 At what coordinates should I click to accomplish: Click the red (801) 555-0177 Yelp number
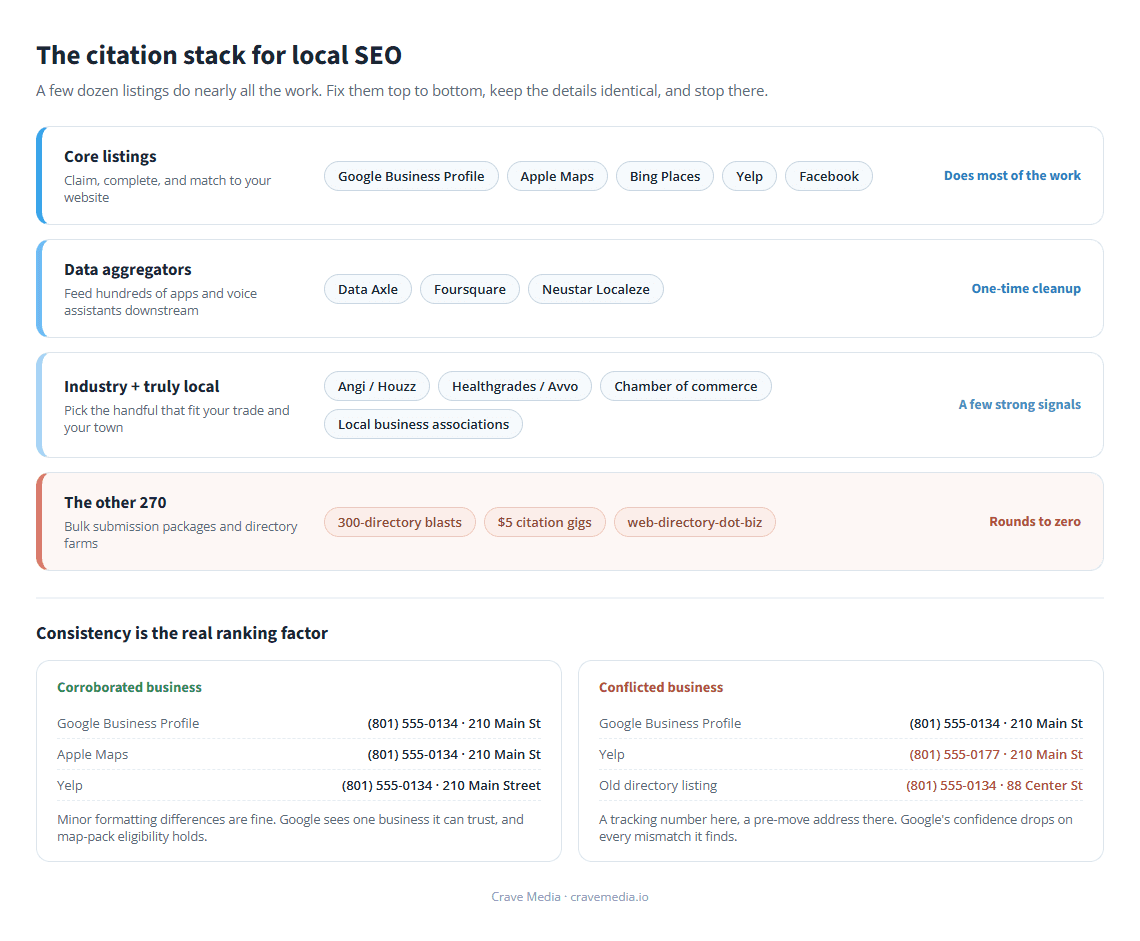click(x=954, y=754)
